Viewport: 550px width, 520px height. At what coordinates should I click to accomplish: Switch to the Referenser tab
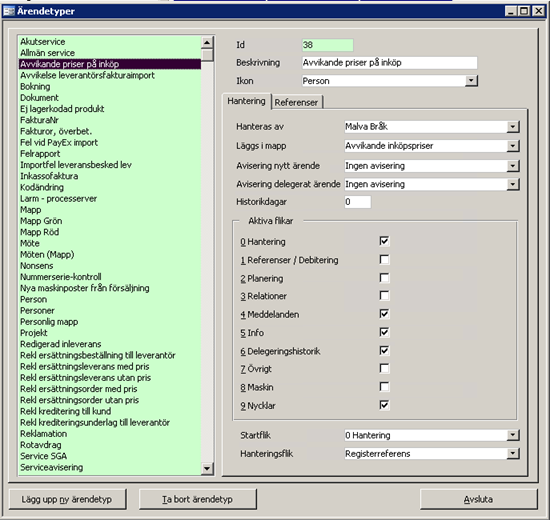(x=296, y=102)
